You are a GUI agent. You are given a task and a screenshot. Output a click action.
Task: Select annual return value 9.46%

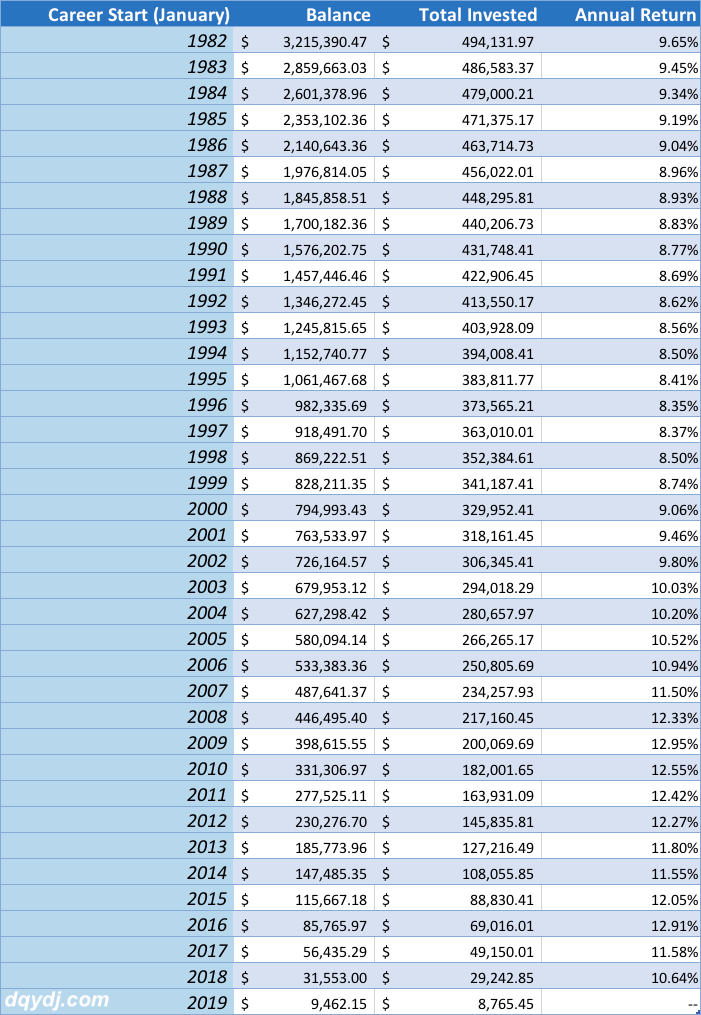(621, 535)
